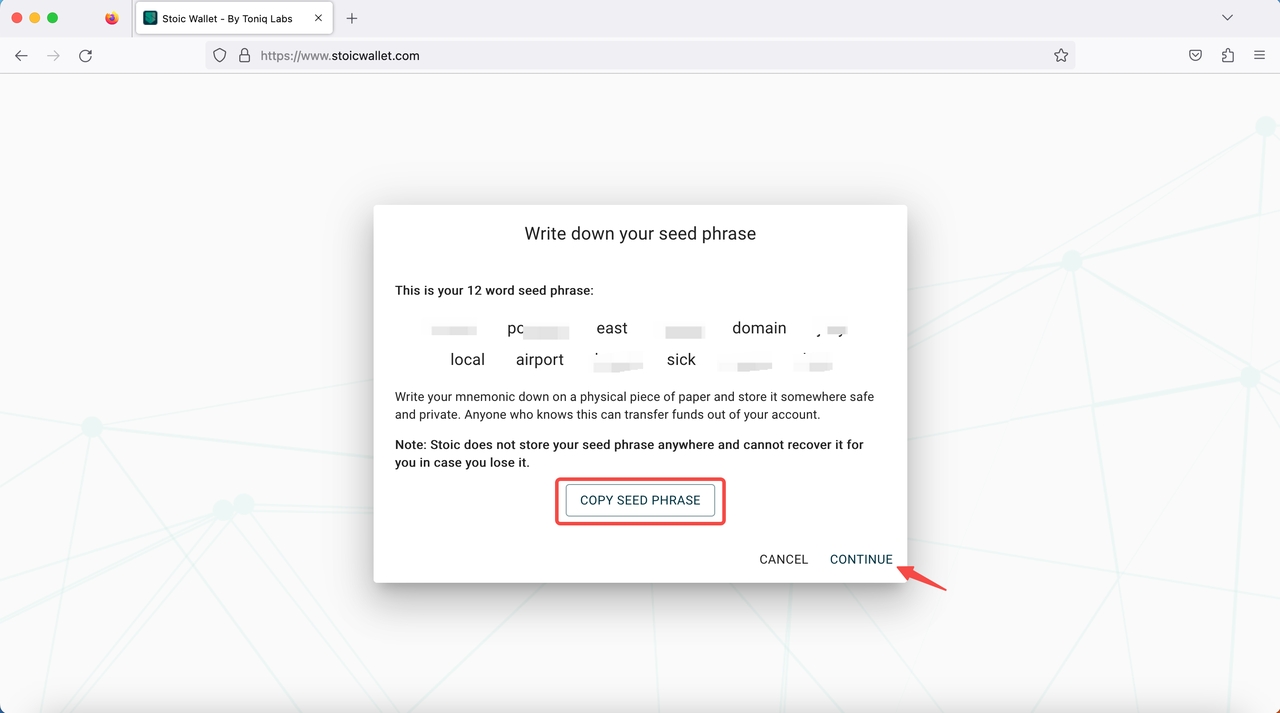Click the Save to Pocket icon
This screenshot has height=713, width=1280.
pos(1195,56)
